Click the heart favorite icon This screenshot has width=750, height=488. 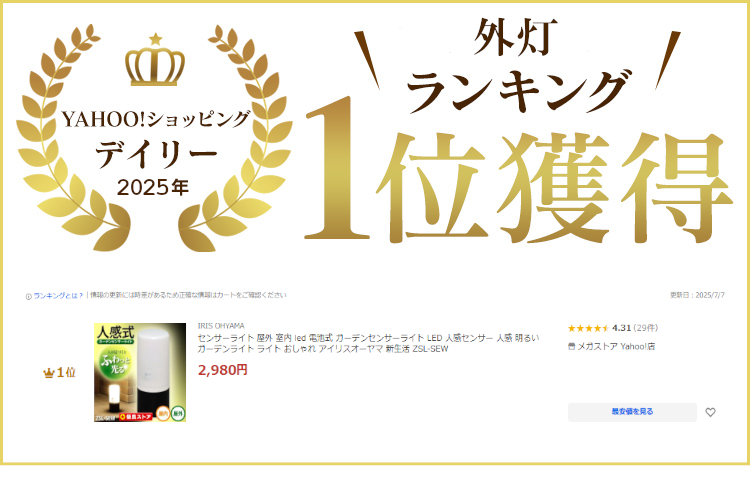tap(710, 412)
